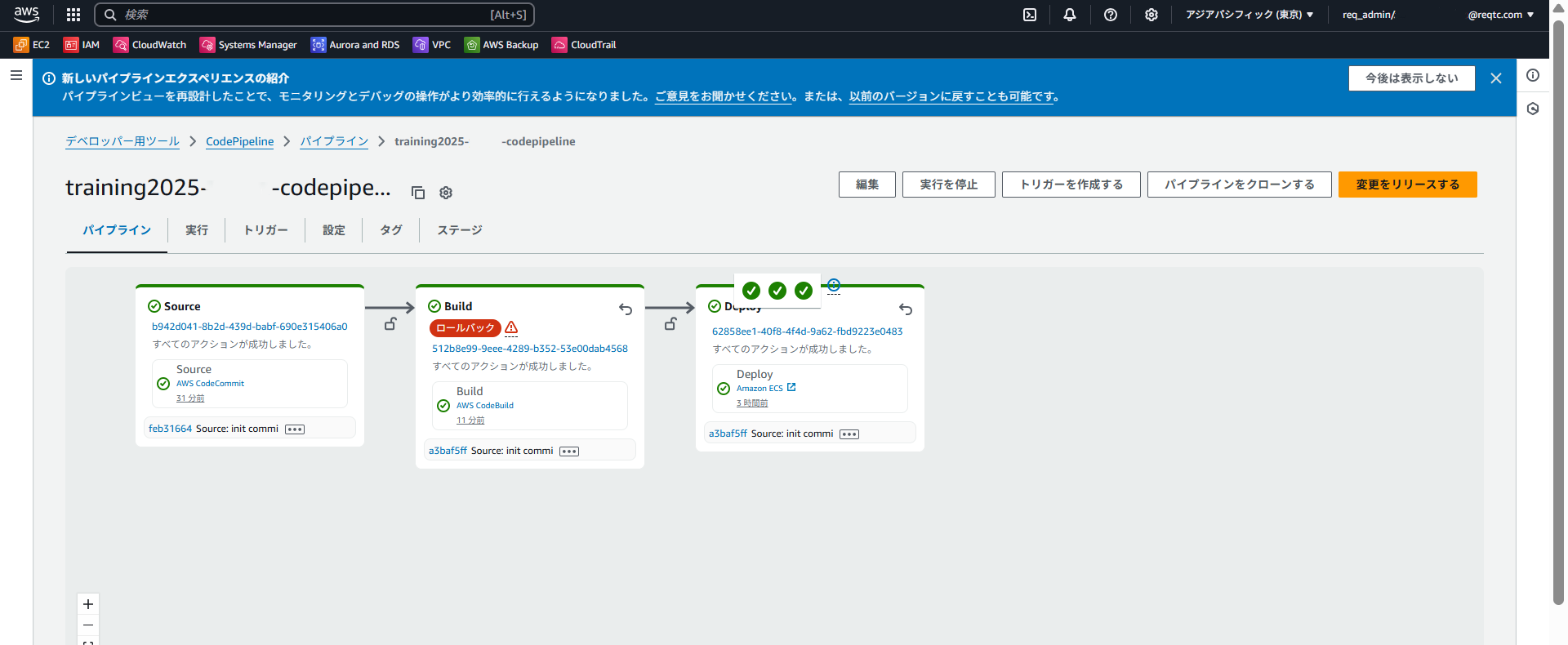
Task: Click the rollback warning triangle icon
Action: 511,328
